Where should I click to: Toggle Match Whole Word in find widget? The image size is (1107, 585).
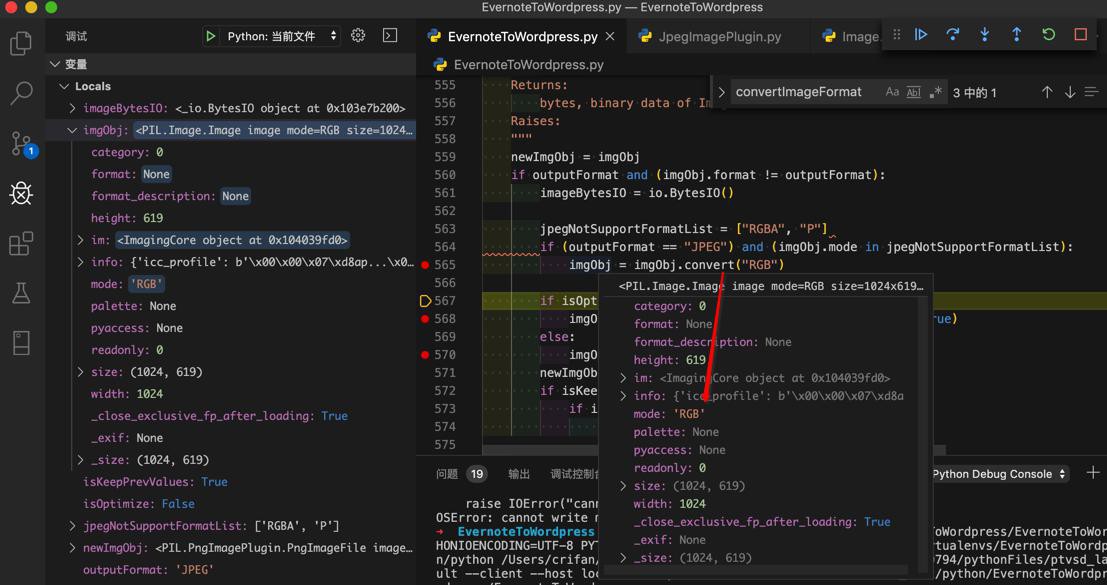914,92
